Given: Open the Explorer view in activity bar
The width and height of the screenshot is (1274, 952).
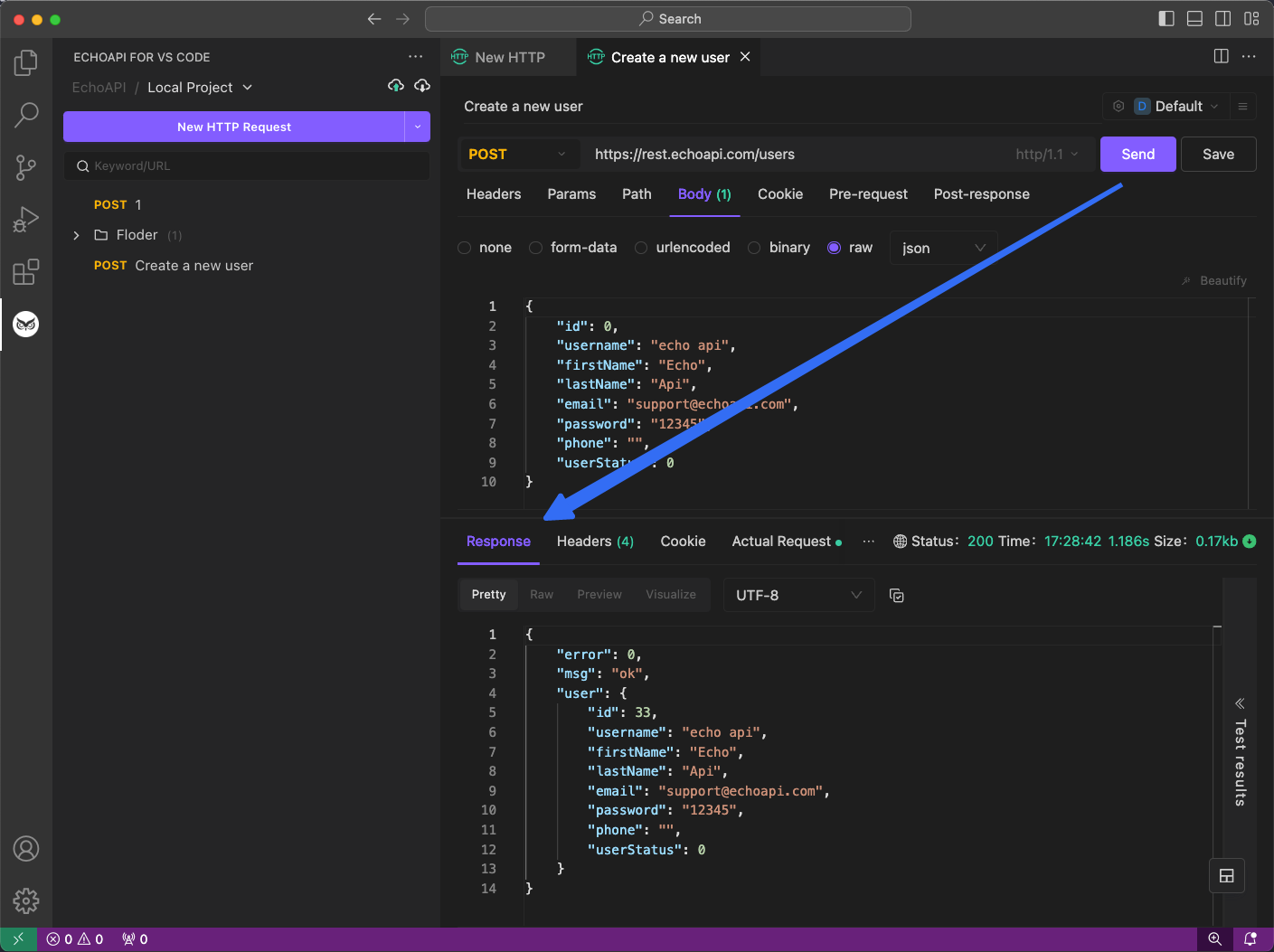Looking at the screenshot, I should pyautogui.click(x=26, y=62).
